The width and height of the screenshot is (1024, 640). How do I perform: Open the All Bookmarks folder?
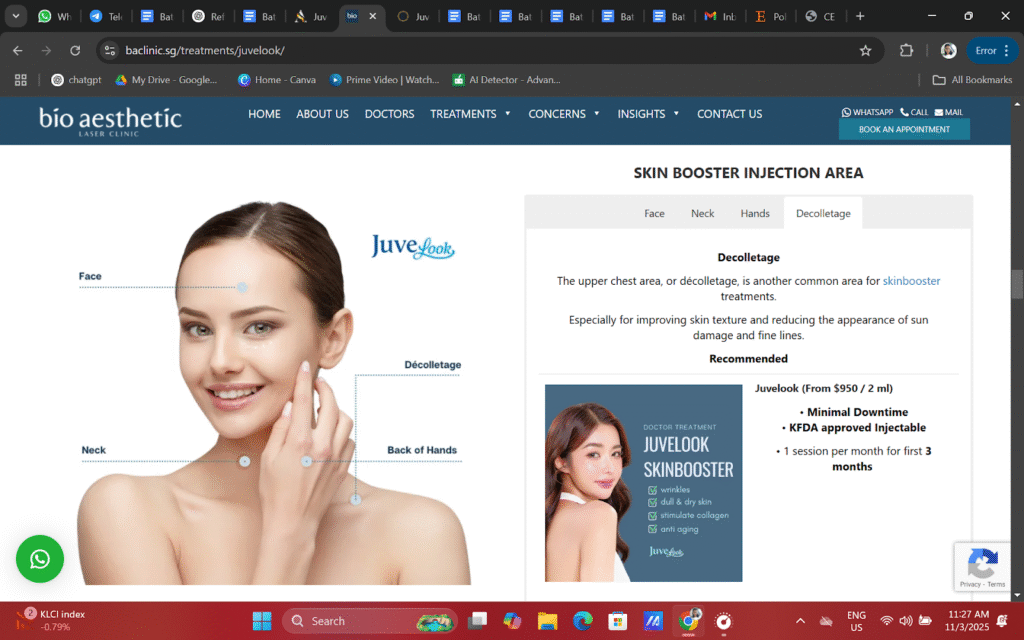[972, 80]
